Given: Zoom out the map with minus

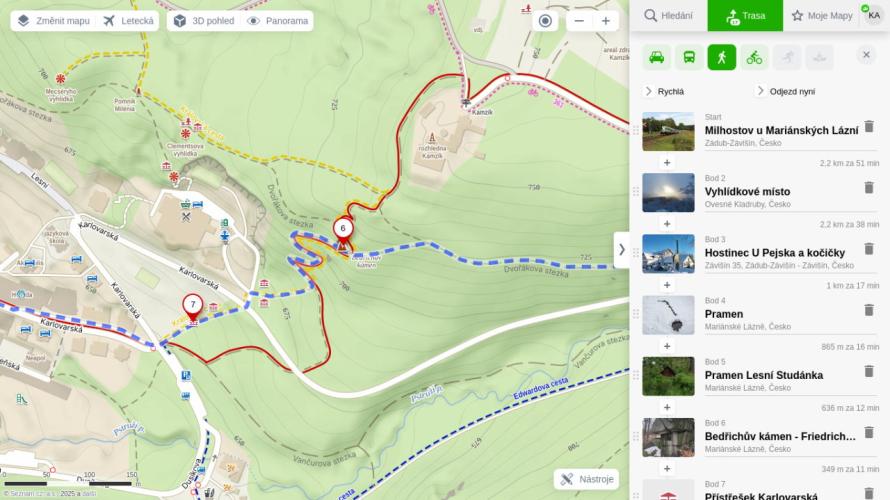Looking at the screenshot, I should tap(579, 21).
